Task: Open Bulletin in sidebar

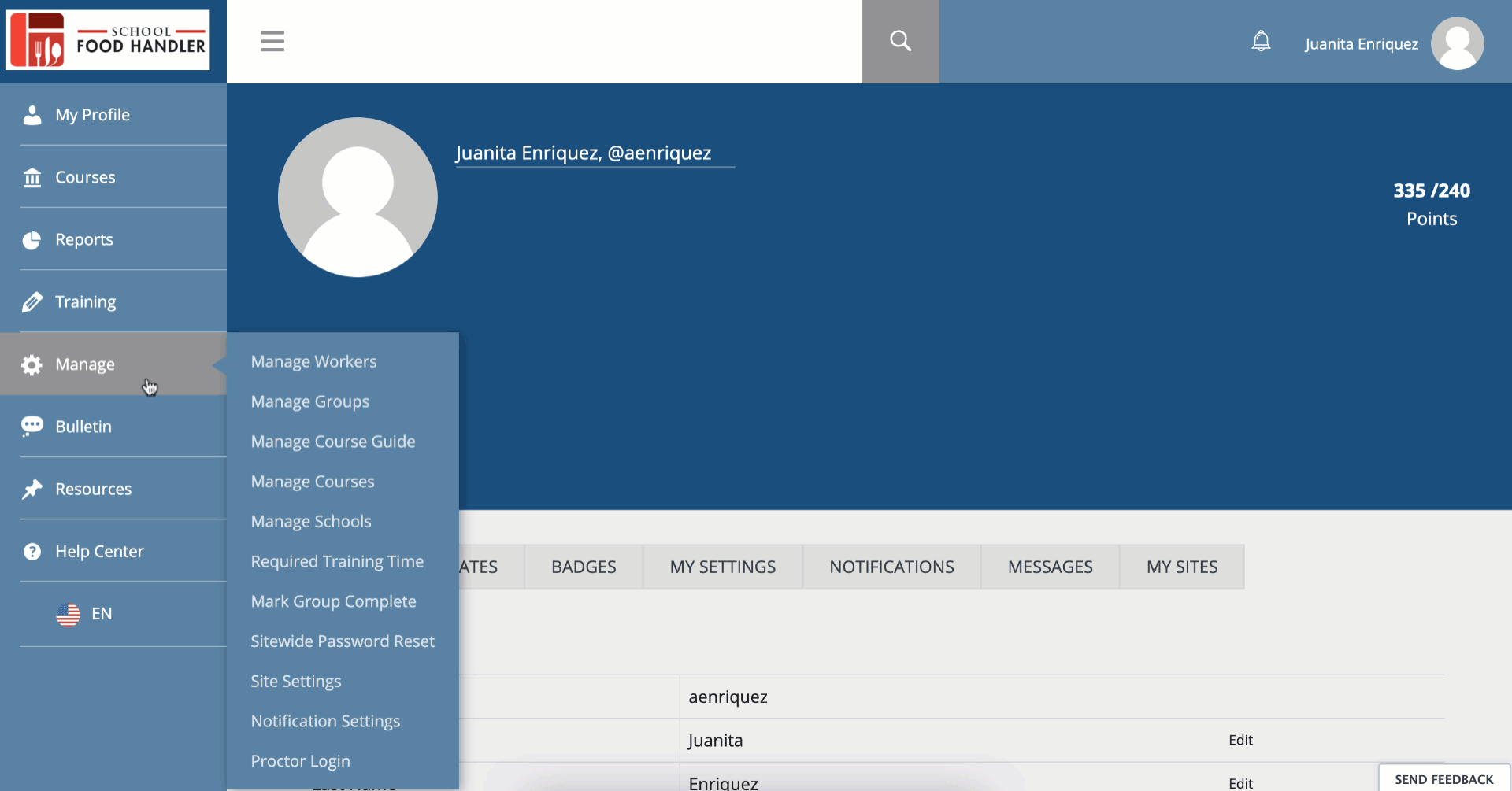Action: click(x=113, y=426)
